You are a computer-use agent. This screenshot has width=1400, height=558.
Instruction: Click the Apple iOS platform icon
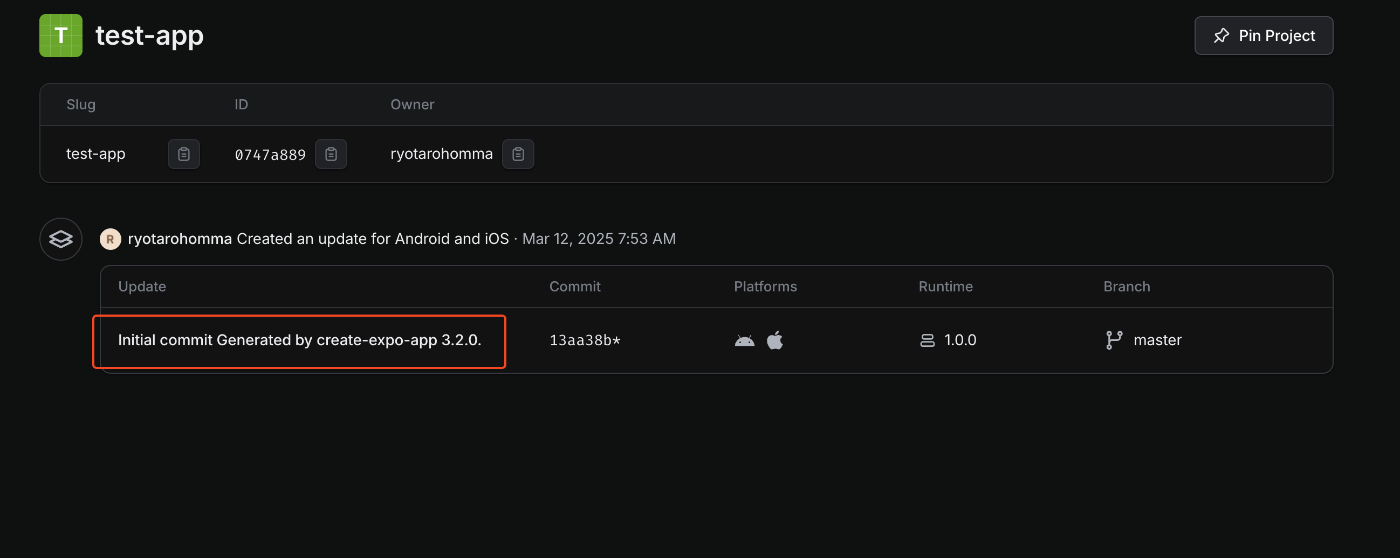coord(775,340)
